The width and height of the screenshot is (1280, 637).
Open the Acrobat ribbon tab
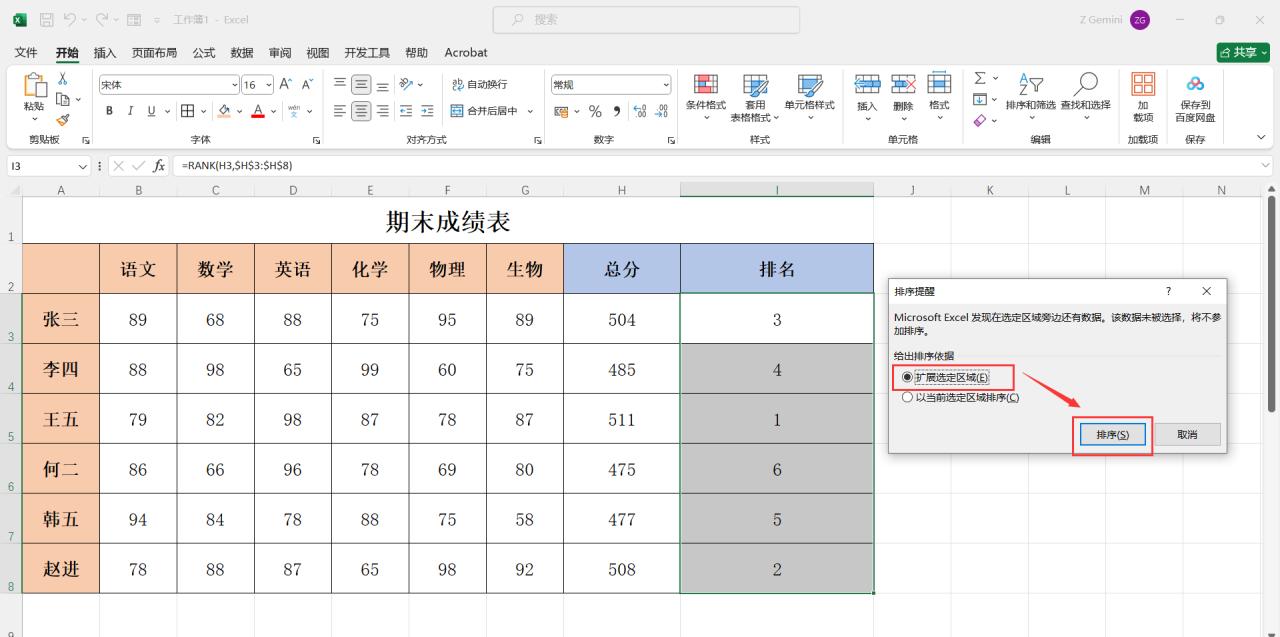click(x=466, y=52)
